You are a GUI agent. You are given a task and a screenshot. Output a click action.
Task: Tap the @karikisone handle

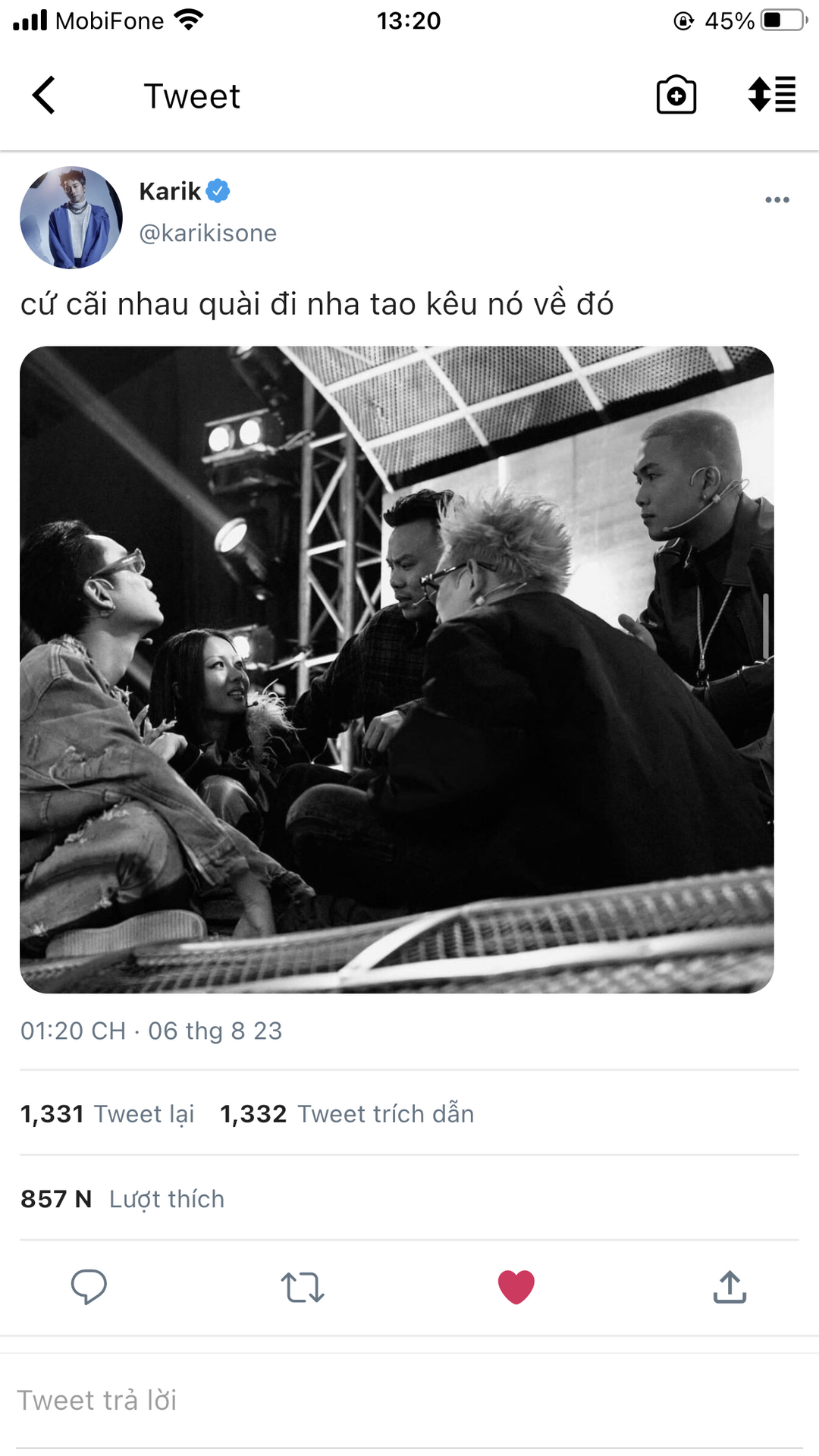click(208, 233)
